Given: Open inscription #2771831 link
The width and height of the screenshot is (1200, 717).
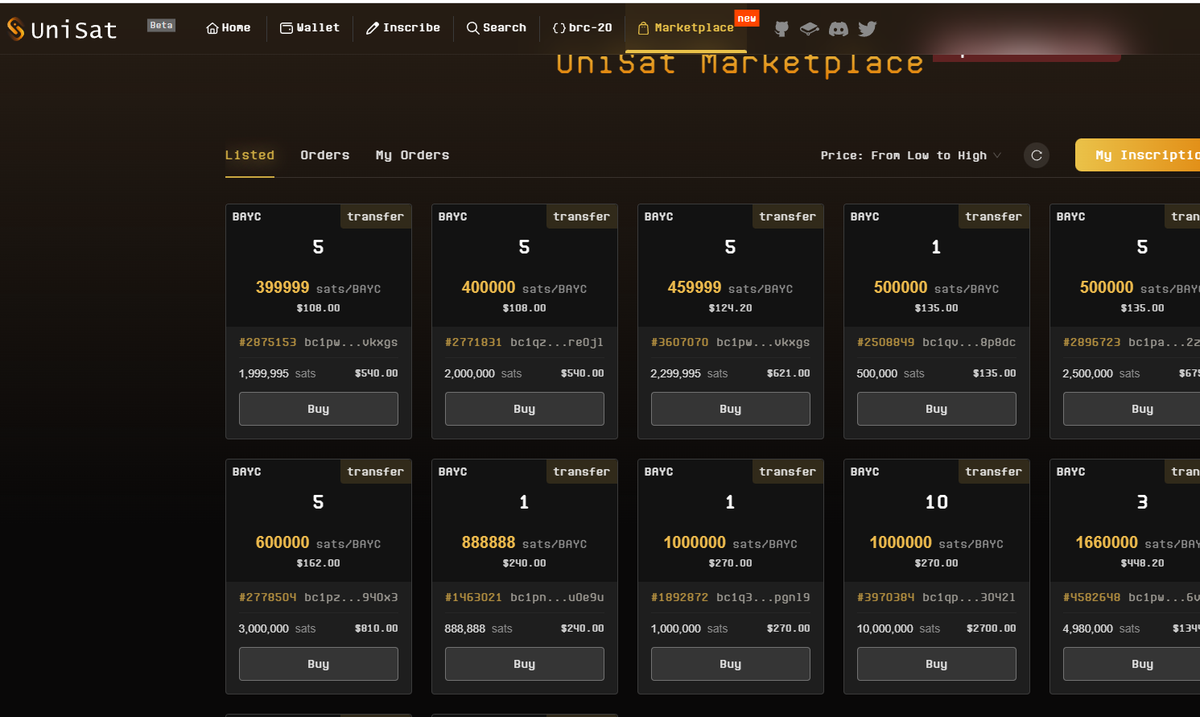Looking at the screenshot, I should [474, 342].
